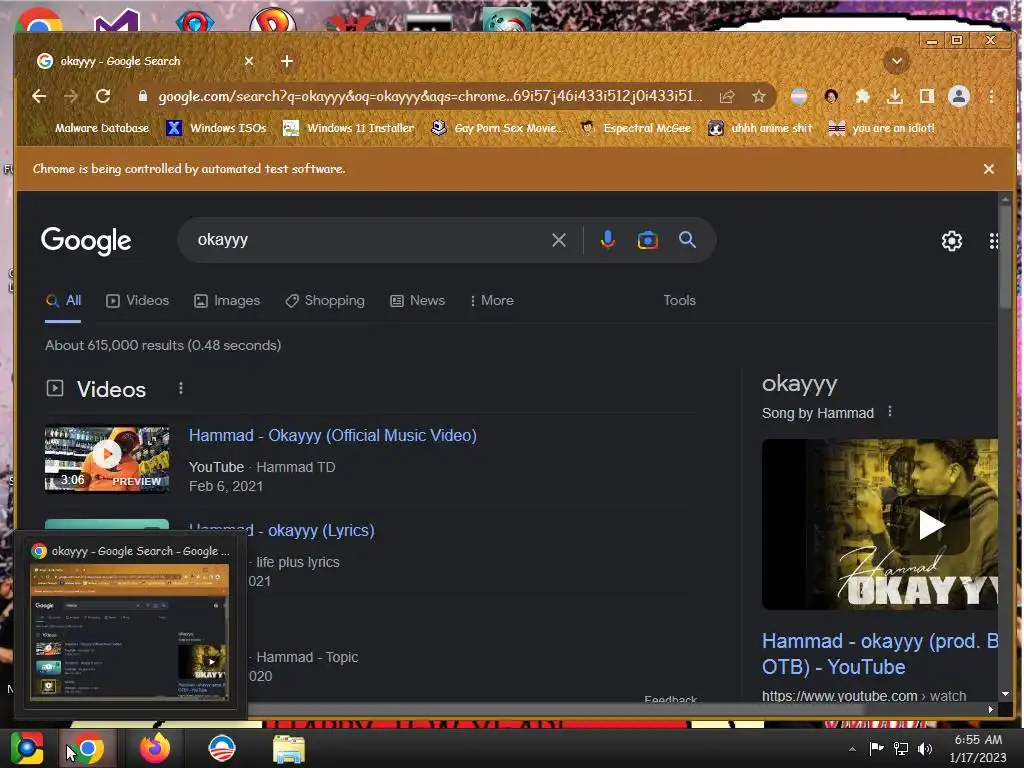
Task: Open the Start button on taskbar
Action: click(x=27, y=748)
